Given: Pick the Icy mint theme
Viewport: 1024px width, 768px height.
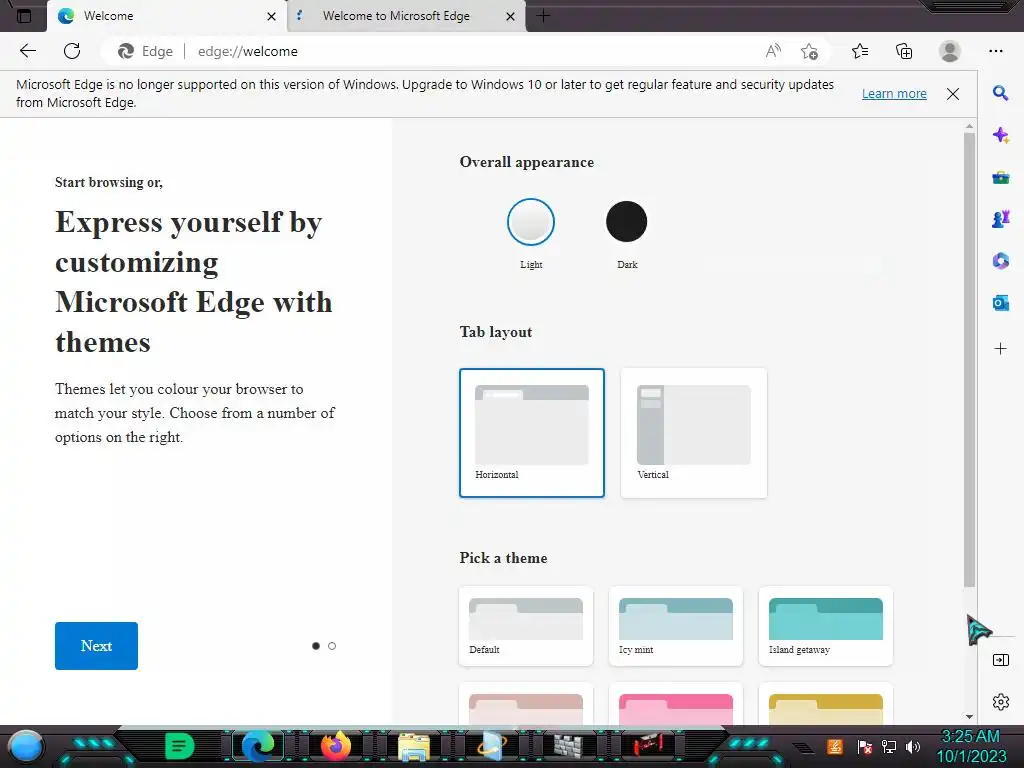Looking at the screenshot, I should (x=675, y=626).
